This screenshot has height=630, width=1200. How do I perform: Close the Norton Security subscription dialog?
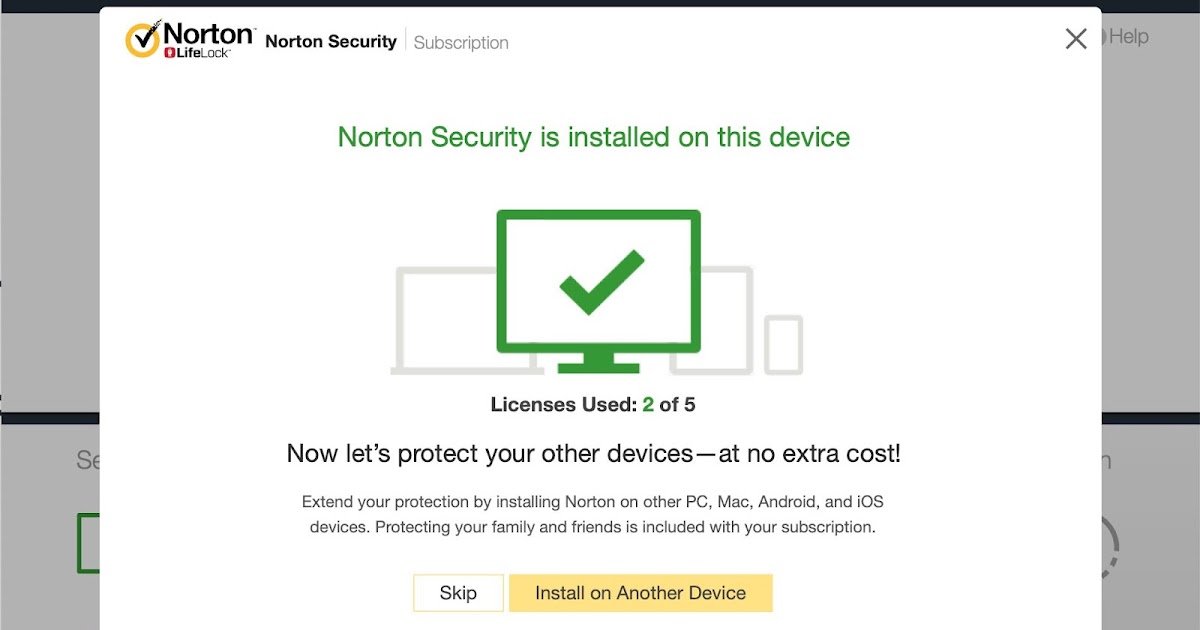[x=1076, y=39]
